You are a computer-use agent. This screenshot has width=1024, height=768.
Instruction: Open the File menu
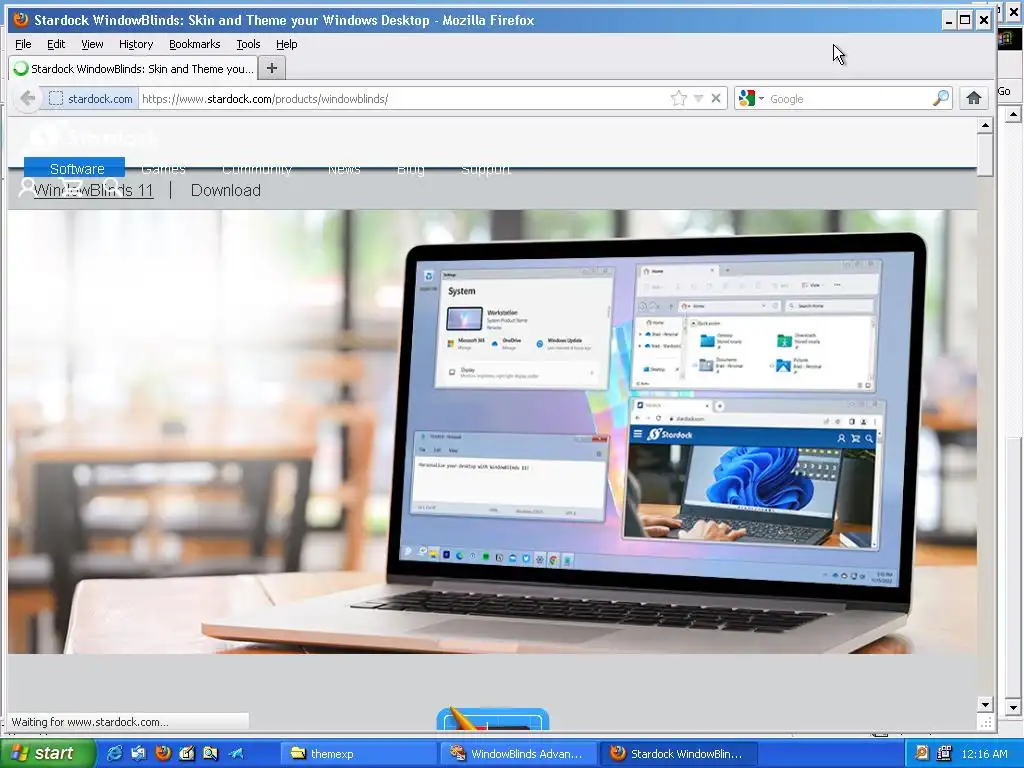coord(23,44)
